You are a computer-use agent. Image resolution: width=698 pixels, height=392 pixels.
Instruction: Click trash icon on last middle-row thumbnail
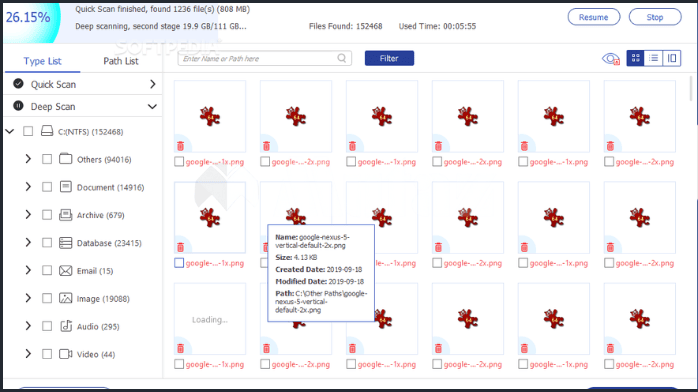click(x=610, y=247)
